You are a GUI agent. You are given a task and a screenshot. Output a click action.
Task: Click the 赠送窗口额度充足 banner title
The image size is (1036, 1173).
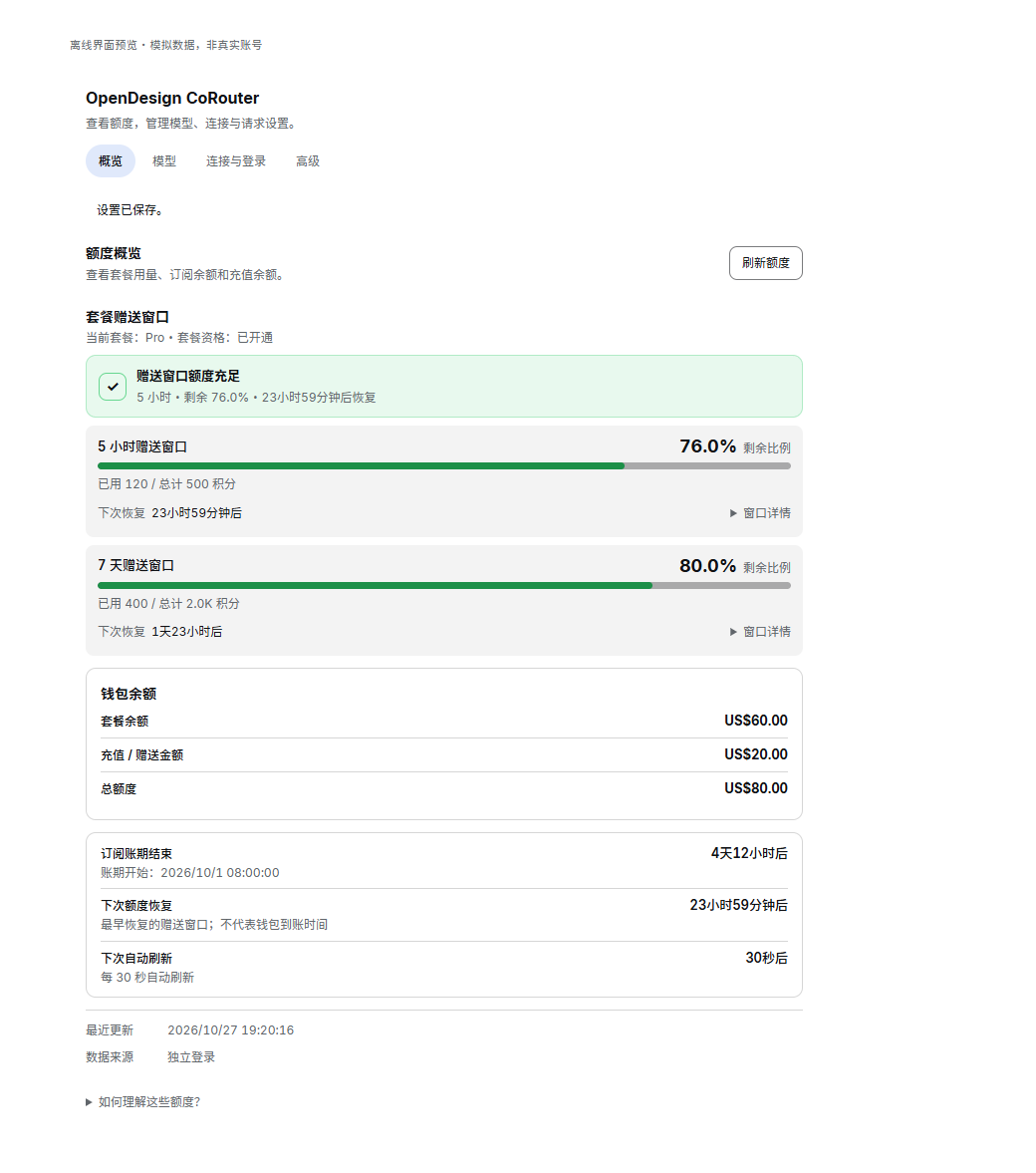pyautogui.click(x=187, y=377)
